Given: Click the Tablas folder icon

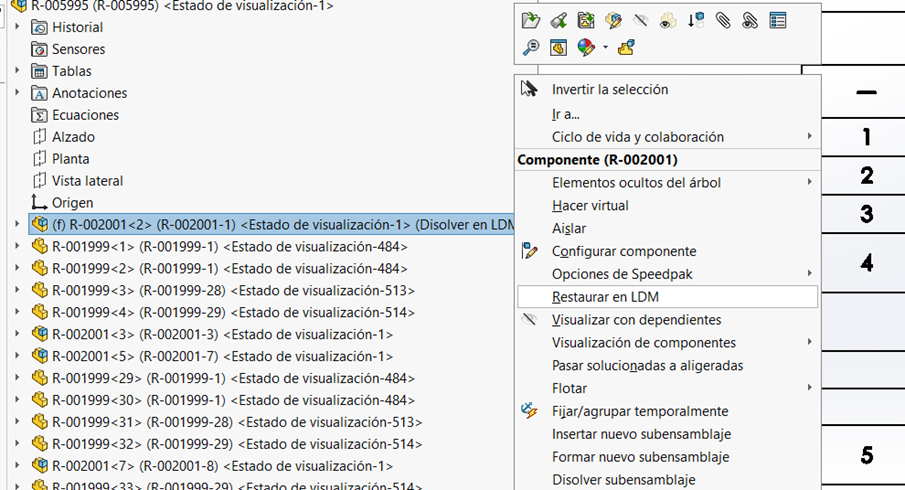Looking at the screenshot, I should [x=39, y=71].
